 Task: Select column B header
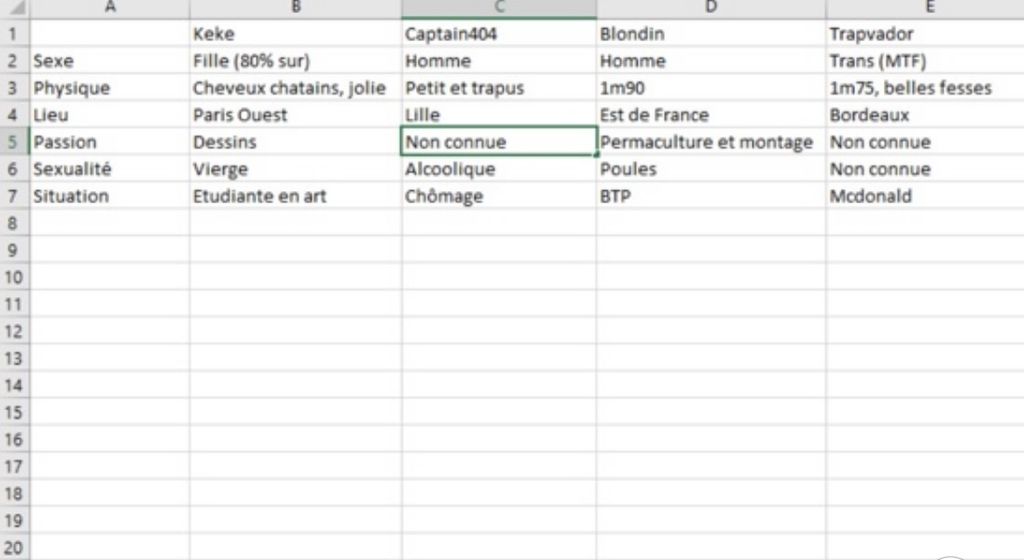pos(296,7)
